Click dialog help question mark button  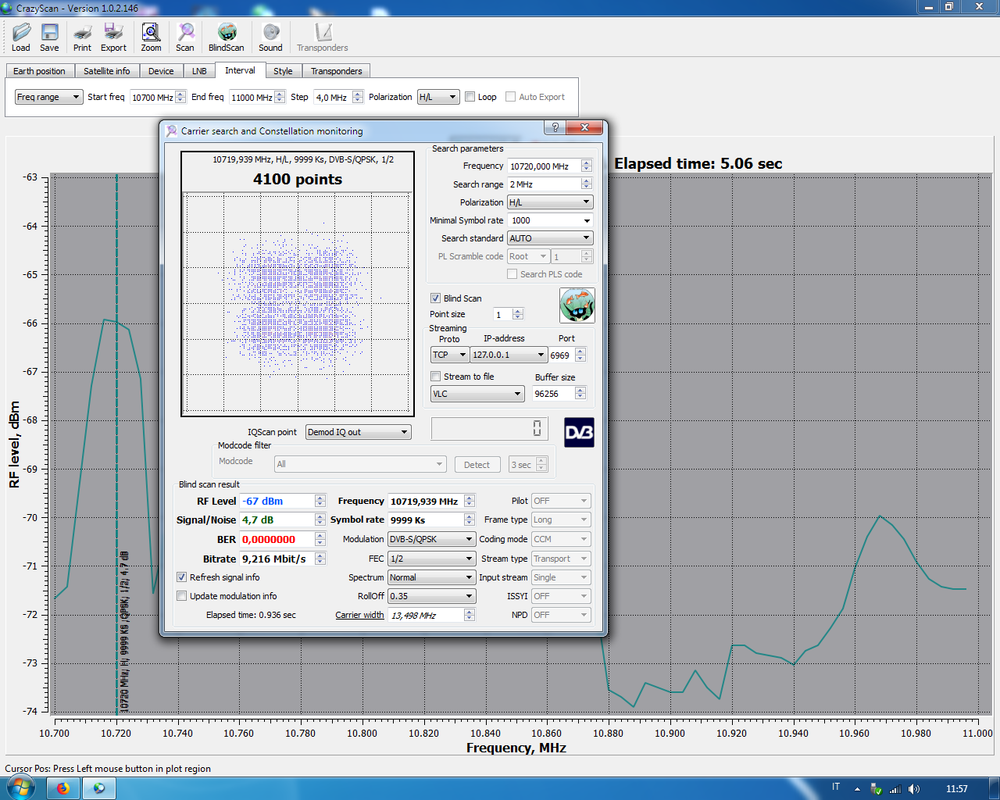[x=555, y=127]
